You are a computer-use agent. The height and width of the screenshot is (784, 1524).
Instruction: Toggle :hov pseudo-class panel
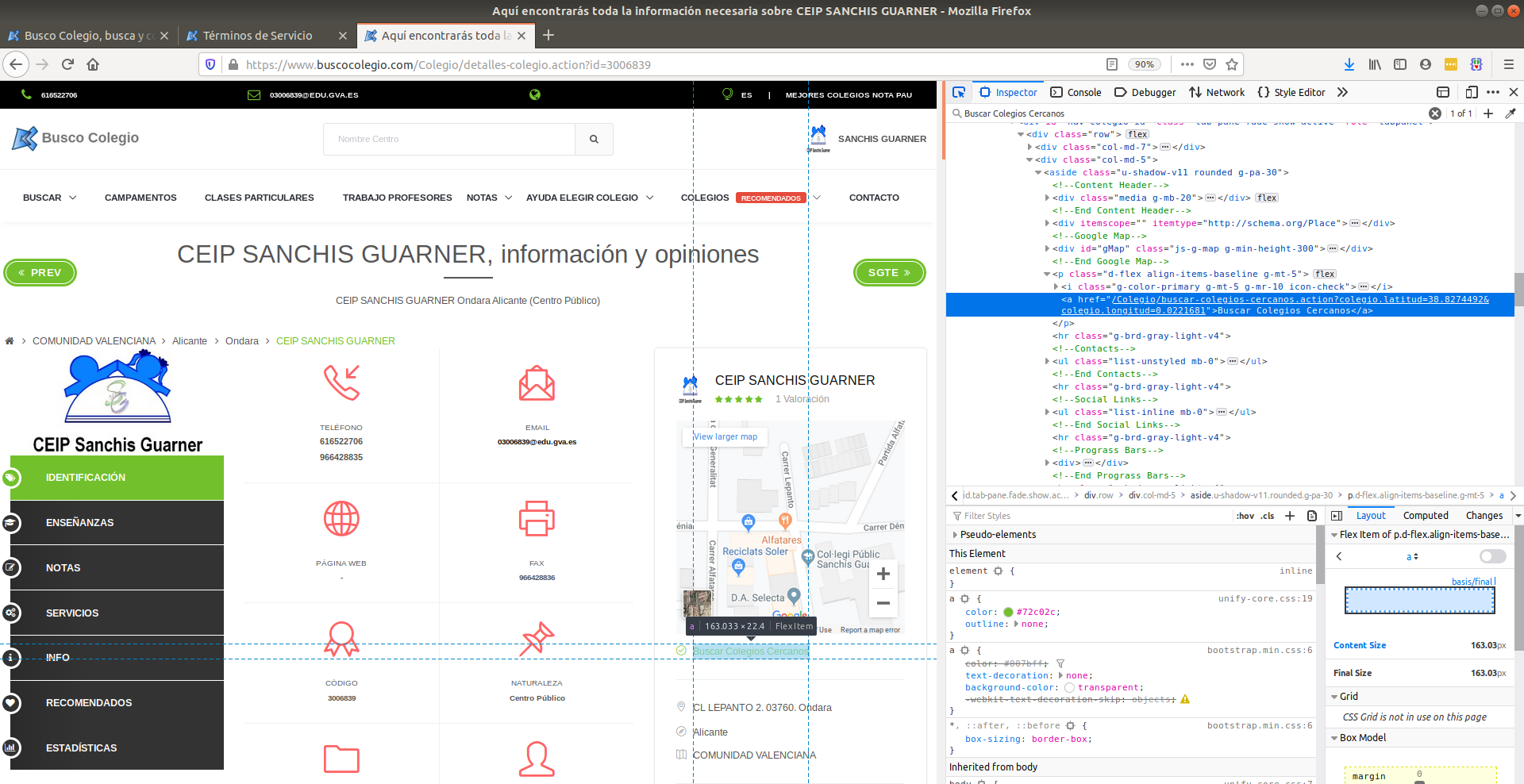(1245, 516)
